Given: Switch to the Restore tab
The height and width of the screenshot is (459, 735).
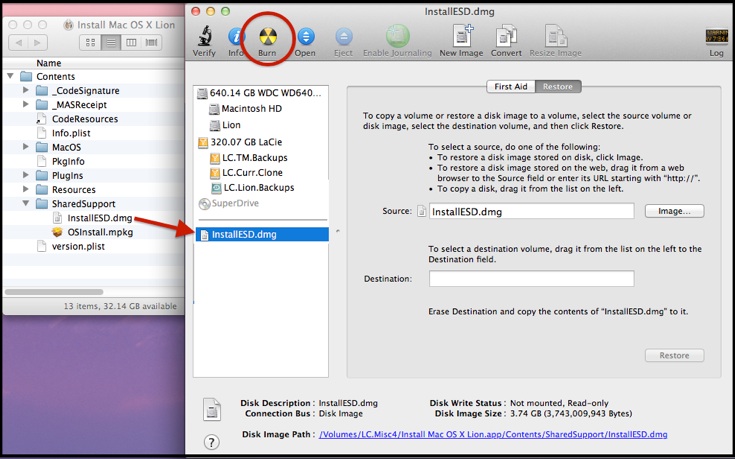Looking at the screenshot, I should click(x=558, y=87).
